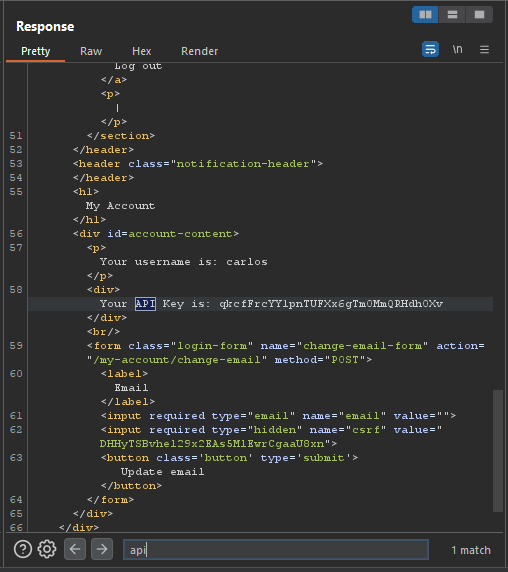
Task: Go to previous search match arrow
Action: click(x=75, y=549)
